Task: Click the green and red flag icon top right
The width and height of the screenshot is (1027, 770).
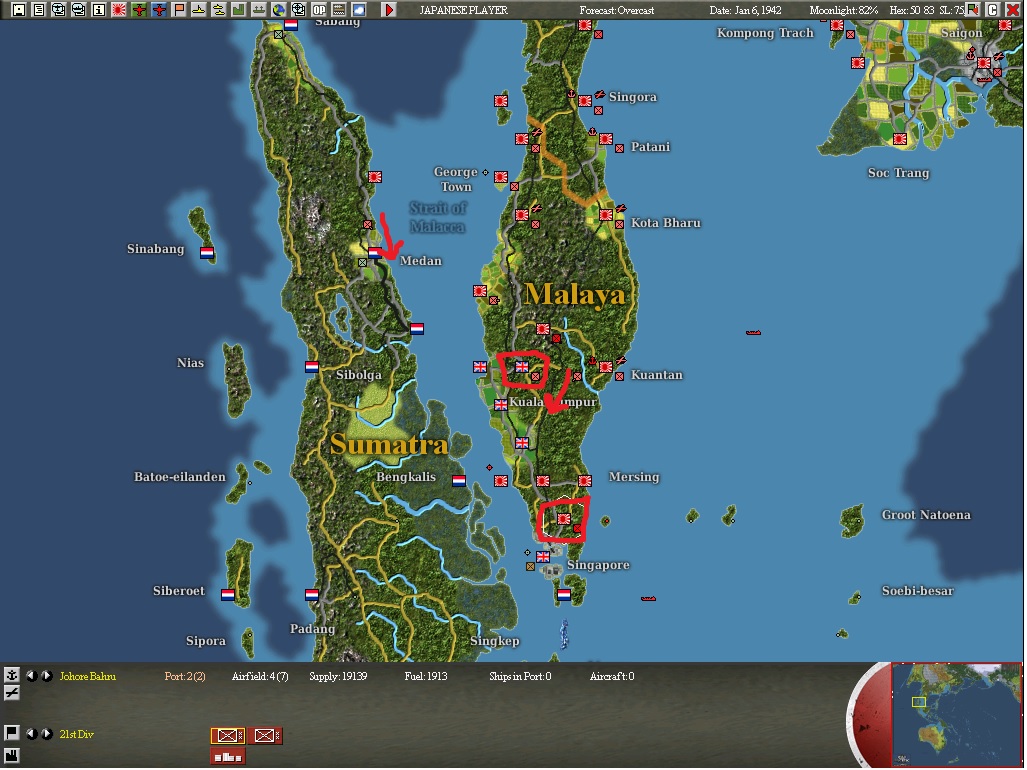Action: click(x=973, y=10)
